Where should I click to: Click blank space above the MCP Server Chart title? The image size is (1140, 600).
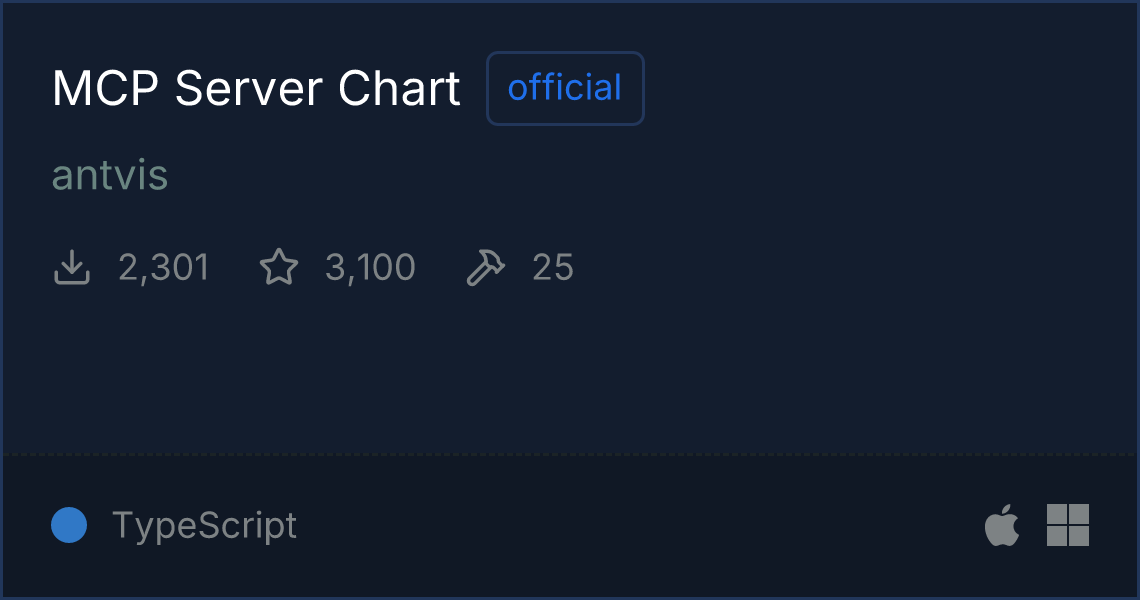(256, 28)
